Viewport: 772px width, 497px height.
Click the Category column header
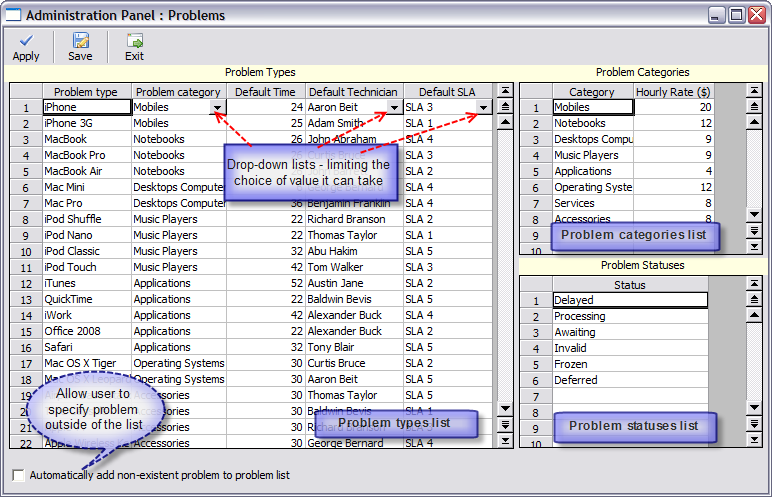click(x=593, y=92)
